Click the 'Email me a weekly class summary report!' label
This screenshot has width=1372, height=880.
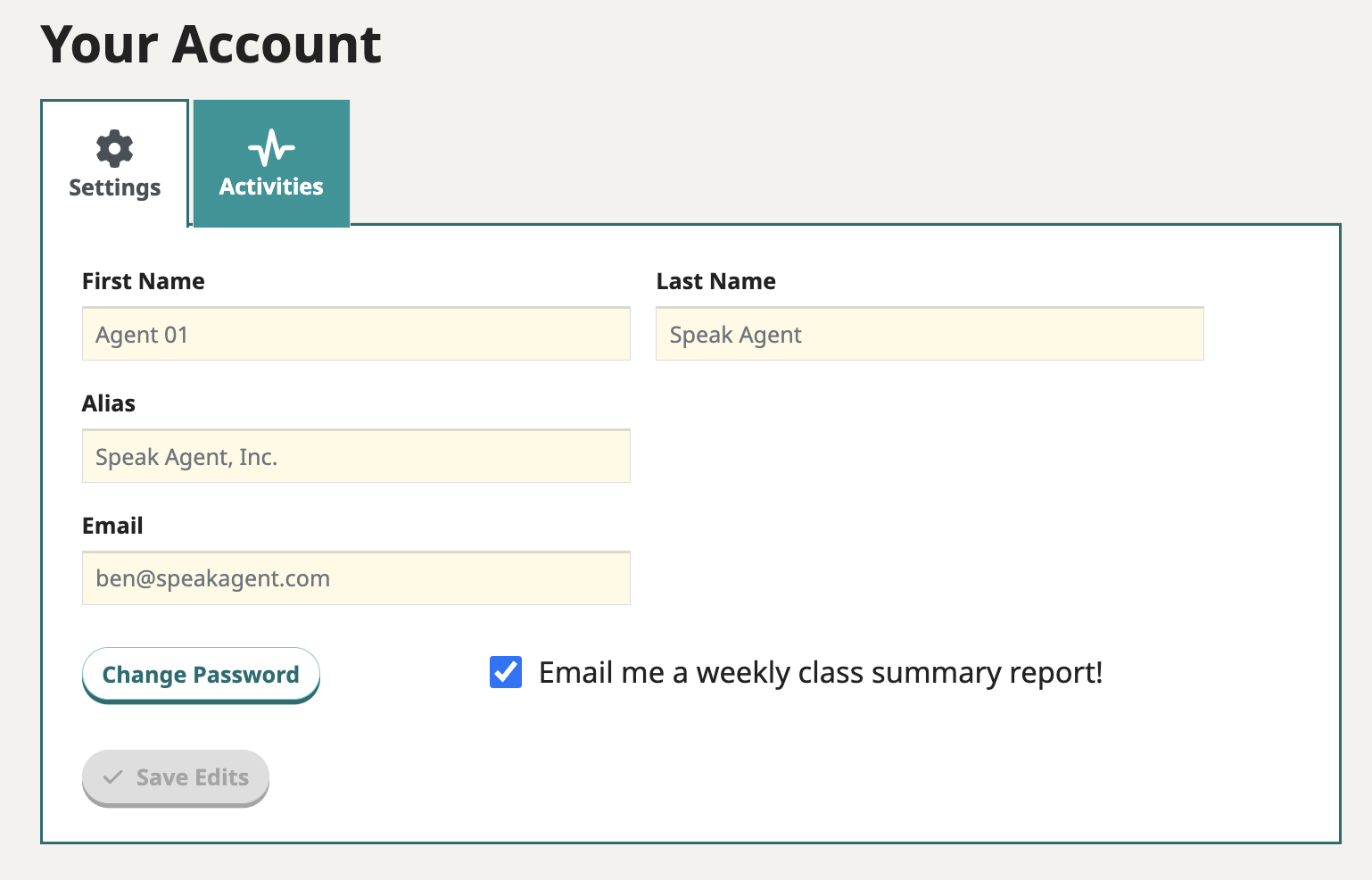point(821,672)
